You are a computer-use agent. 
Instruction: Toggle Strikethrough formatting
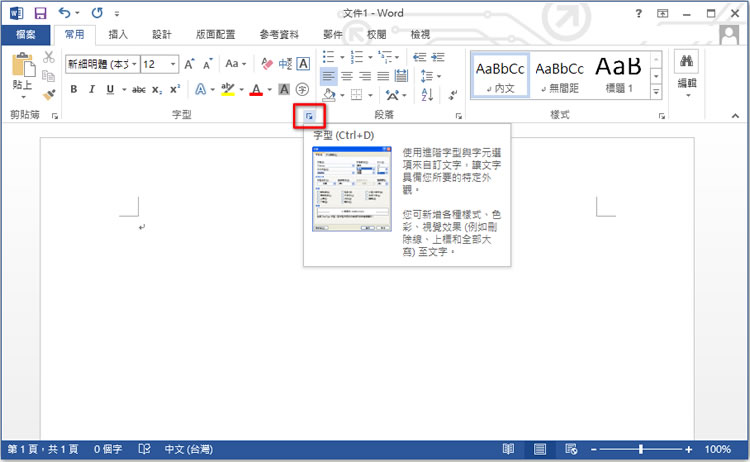139,89
